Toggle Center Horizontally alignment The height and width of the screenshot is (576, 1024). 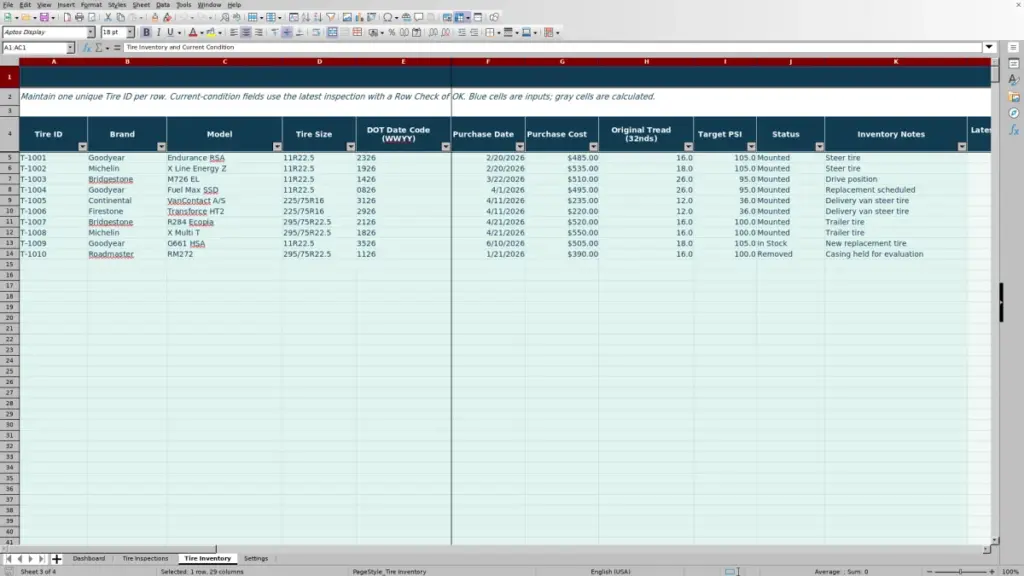click(246, 33)
